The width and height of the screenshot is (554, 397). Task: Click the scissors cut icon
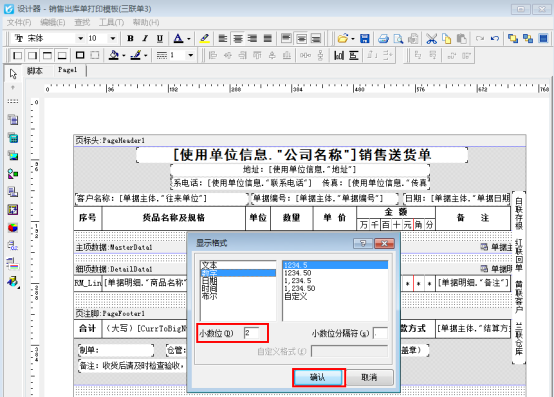click(x=431, y=38)
